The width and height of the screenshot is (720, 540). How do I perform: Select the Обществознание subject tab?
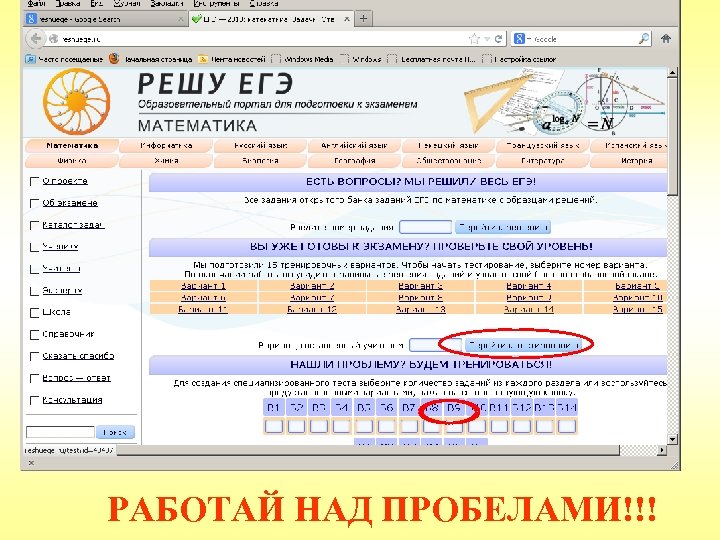pos(449,161)
